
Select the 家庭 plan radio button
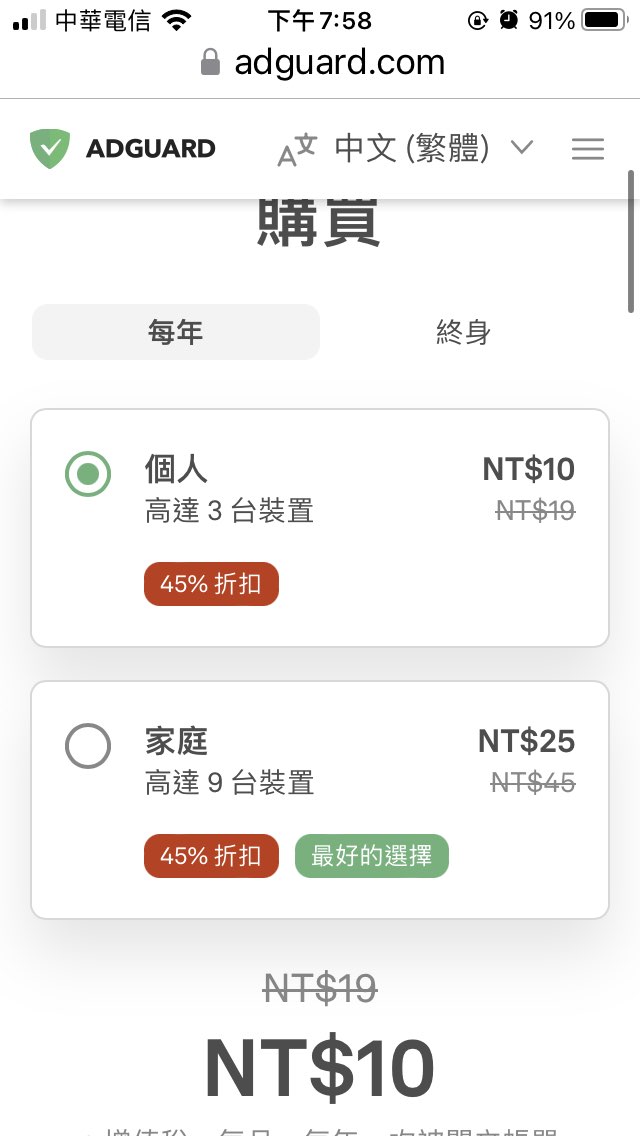pos(88,746)
